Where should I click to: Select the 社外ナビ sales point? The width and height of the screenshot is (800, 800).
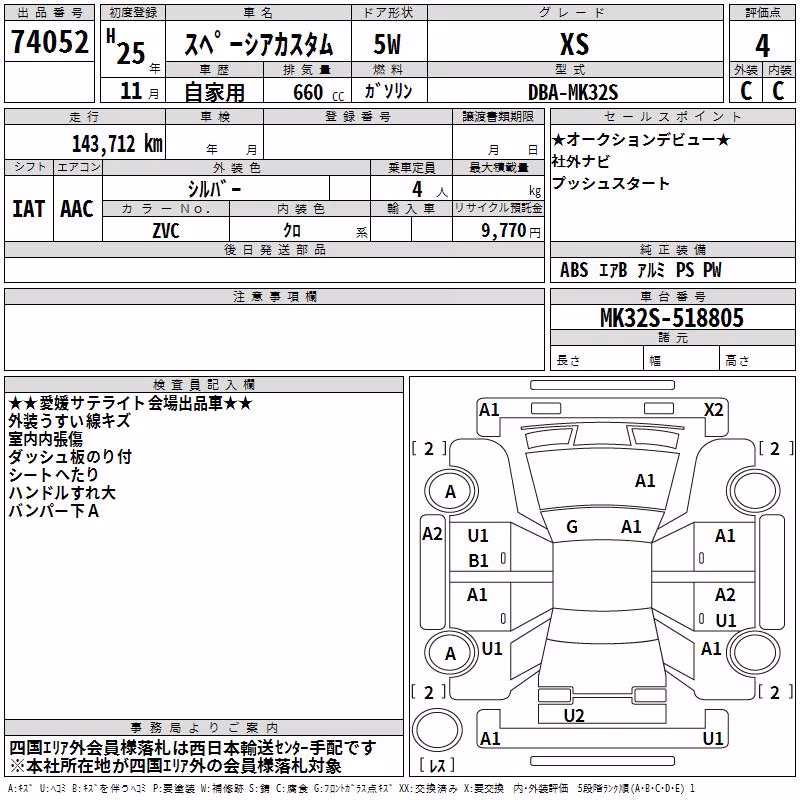pyautogui.click(x=581, y=161)
